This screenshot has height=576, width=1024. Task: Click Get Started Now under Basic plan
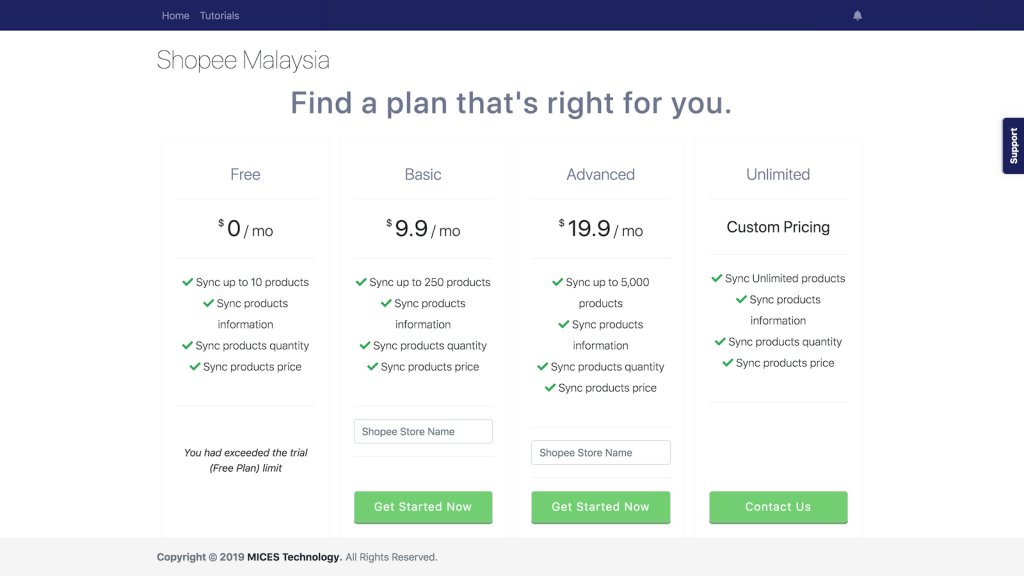coord(423,507)
